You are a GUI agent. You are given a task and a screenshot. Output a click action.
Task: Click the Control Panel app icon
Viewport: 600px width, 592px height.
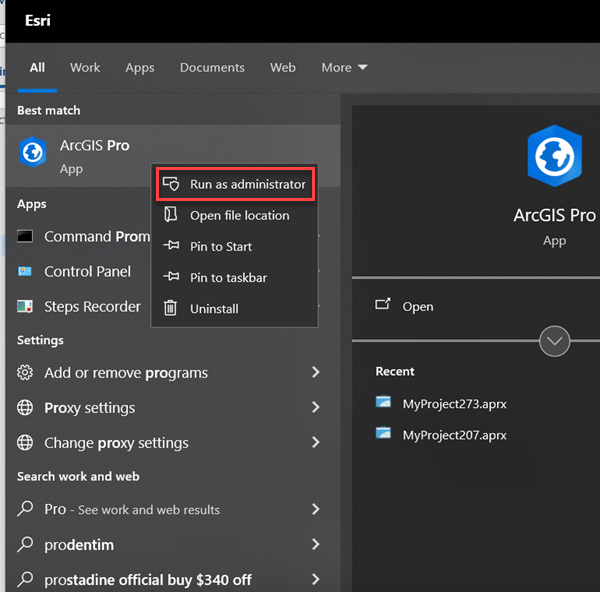point(25,272)
